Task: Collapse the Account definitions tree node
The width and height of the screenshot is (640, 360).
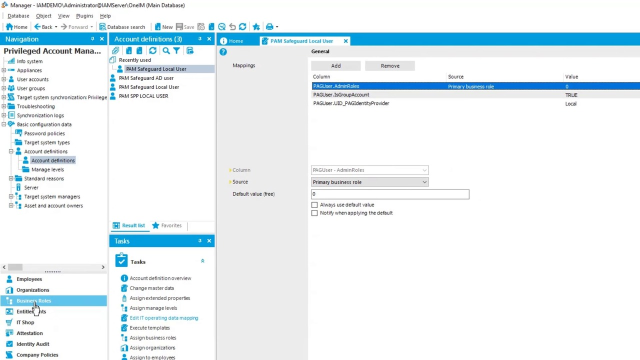Action: 11,151
